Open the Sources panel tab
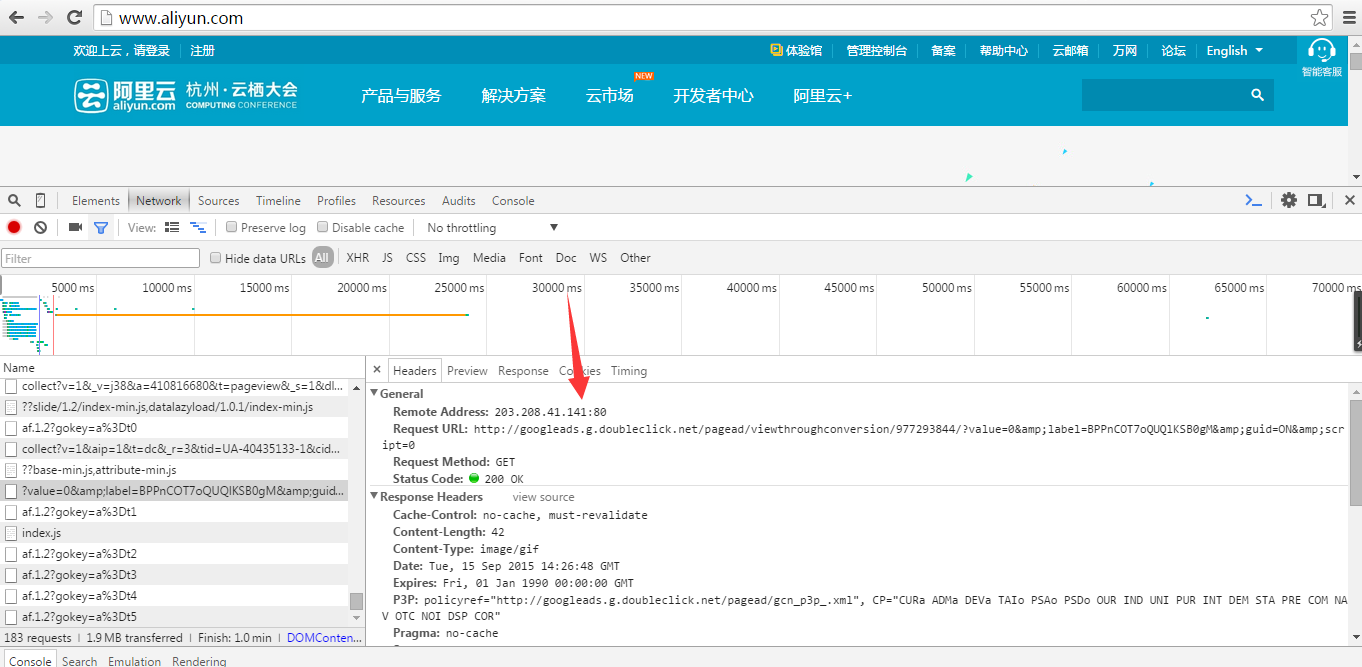Screen dimensions: 1362x667 point(218,200)
